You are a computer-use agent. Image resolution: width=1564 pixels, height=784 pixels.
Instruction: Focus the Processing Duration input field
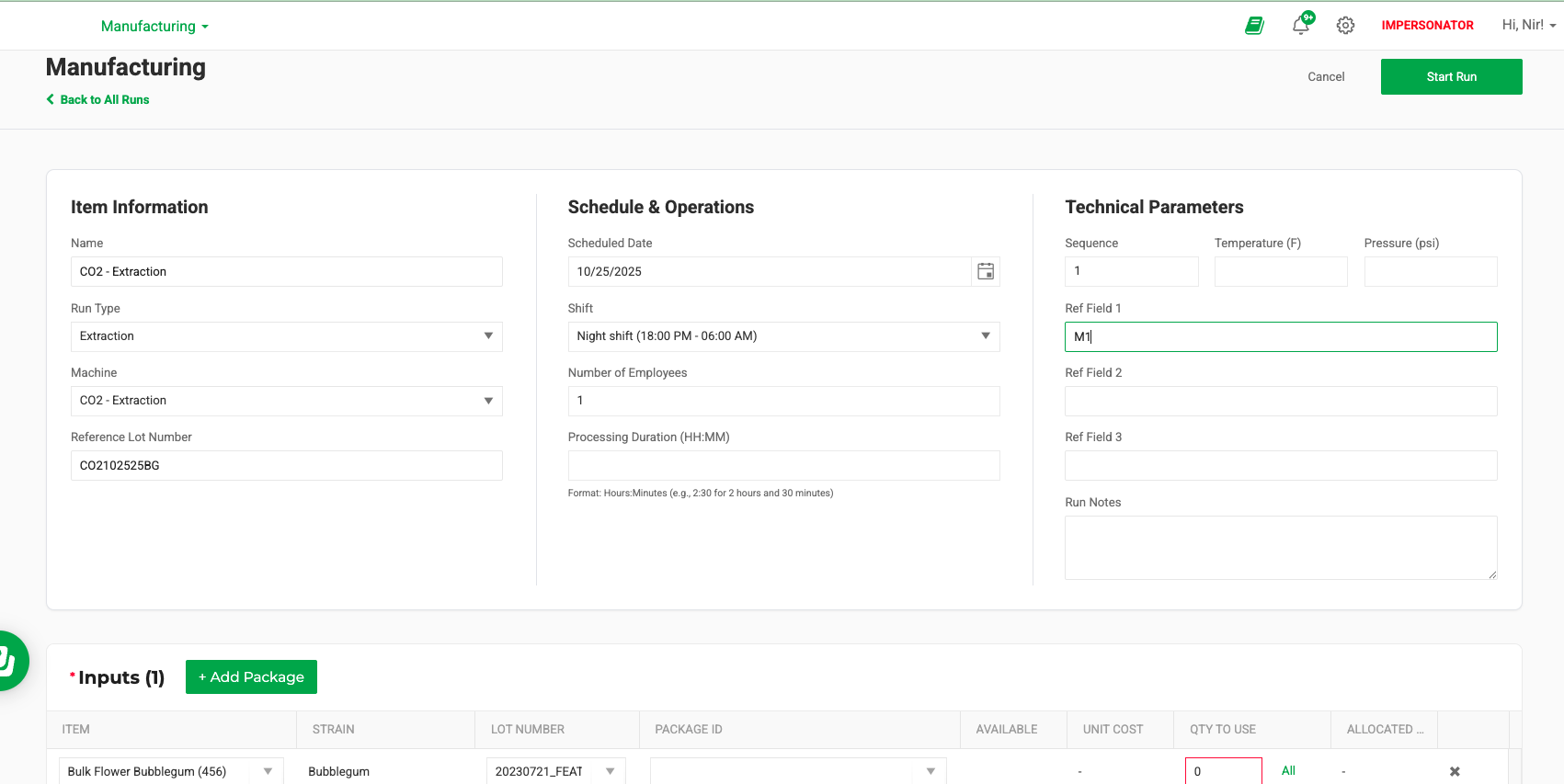(x=783, y=465)
